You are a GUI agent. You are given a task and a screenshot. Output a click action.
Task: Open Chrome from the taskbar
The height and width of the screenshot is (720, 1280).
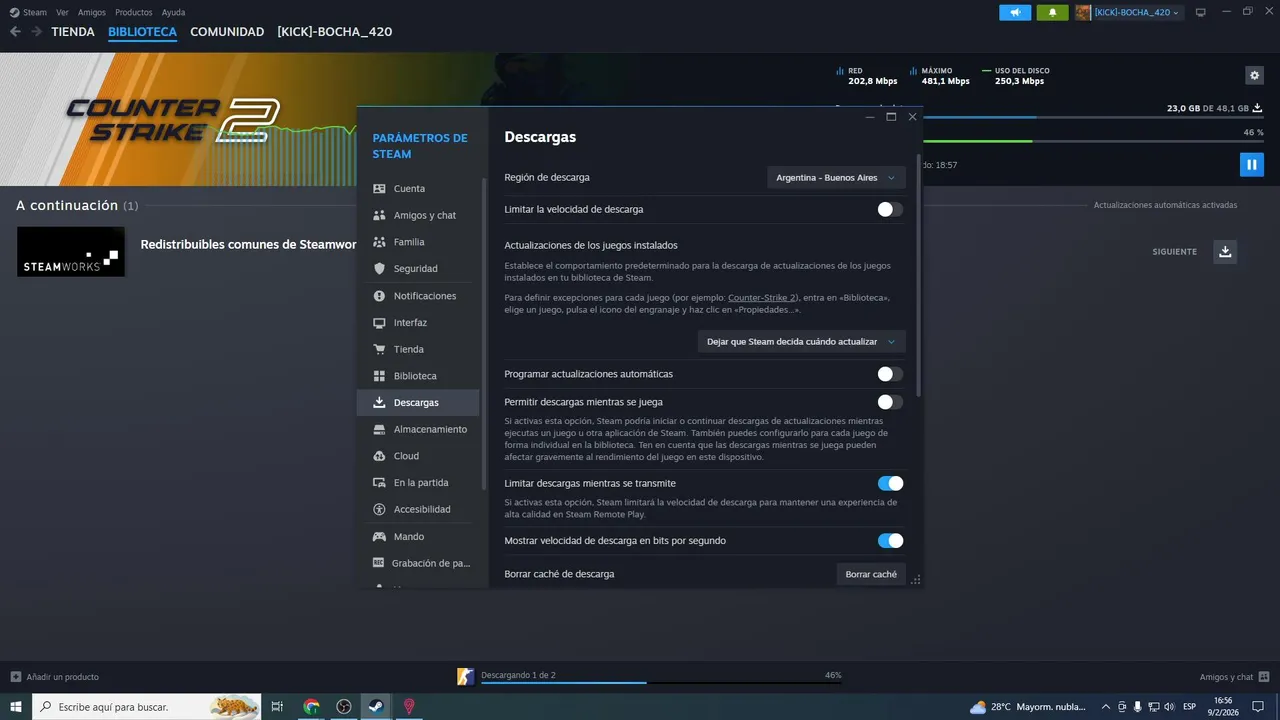tap(311, 706)
